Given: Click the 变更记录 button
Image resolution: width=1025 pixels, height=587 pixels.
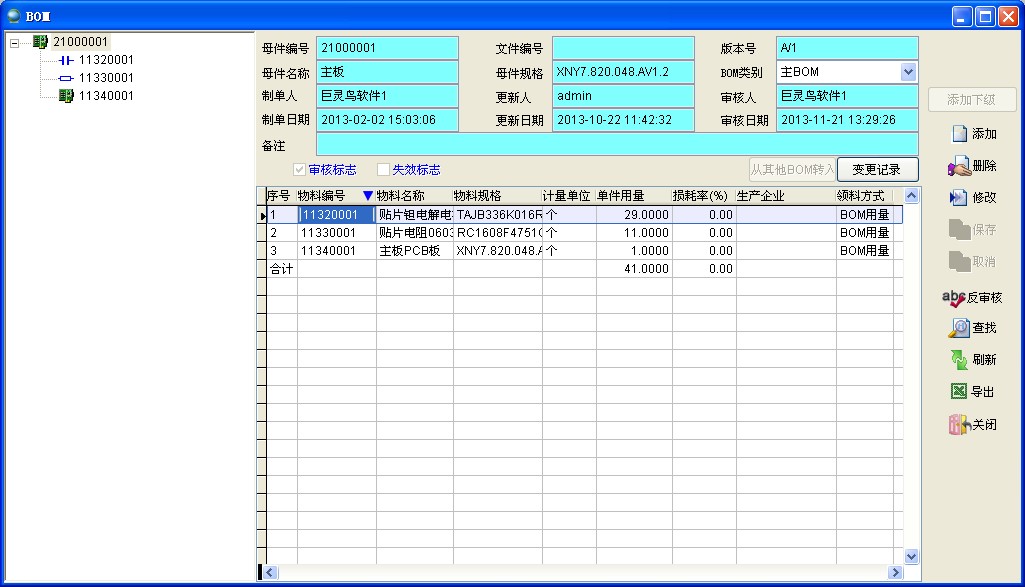Looking at the screenshot, I should (x=877, y=169).
